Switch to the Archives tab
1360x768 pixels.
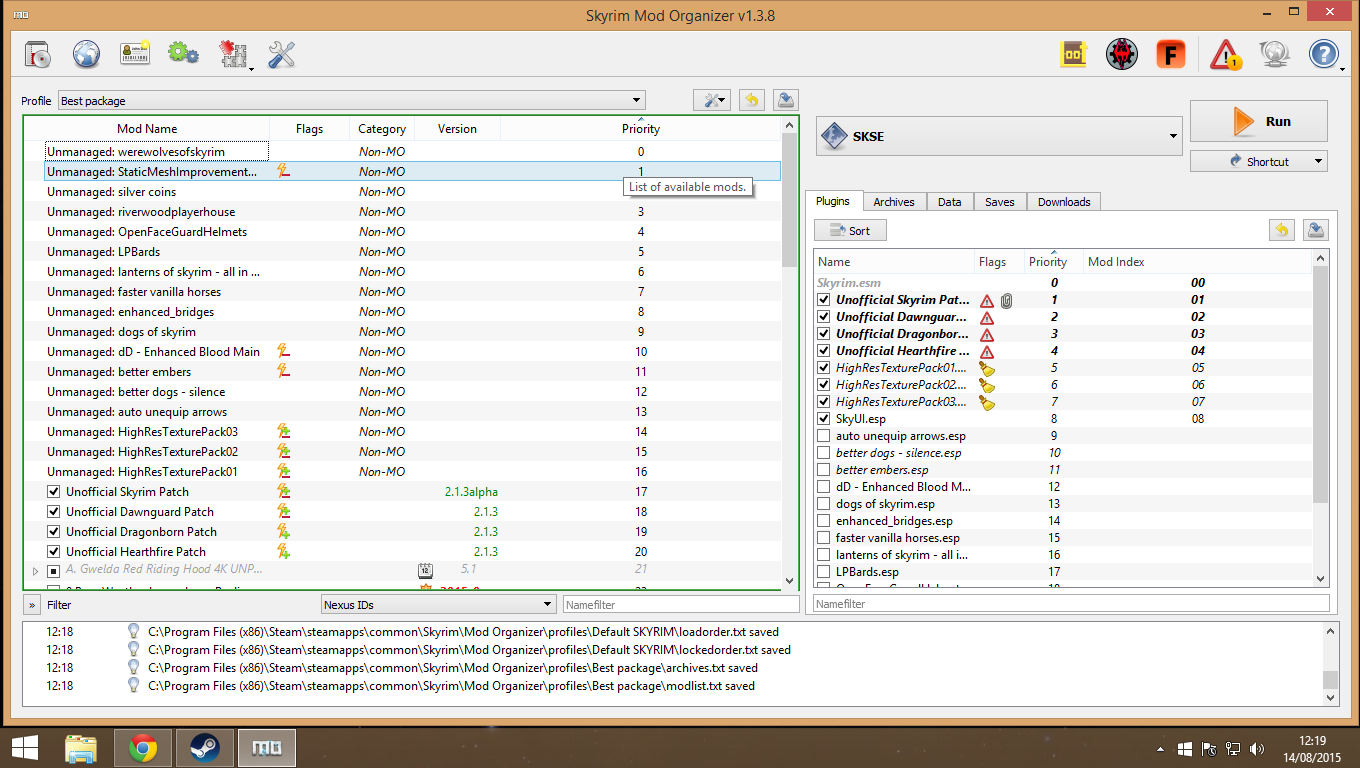coord(893,202)
